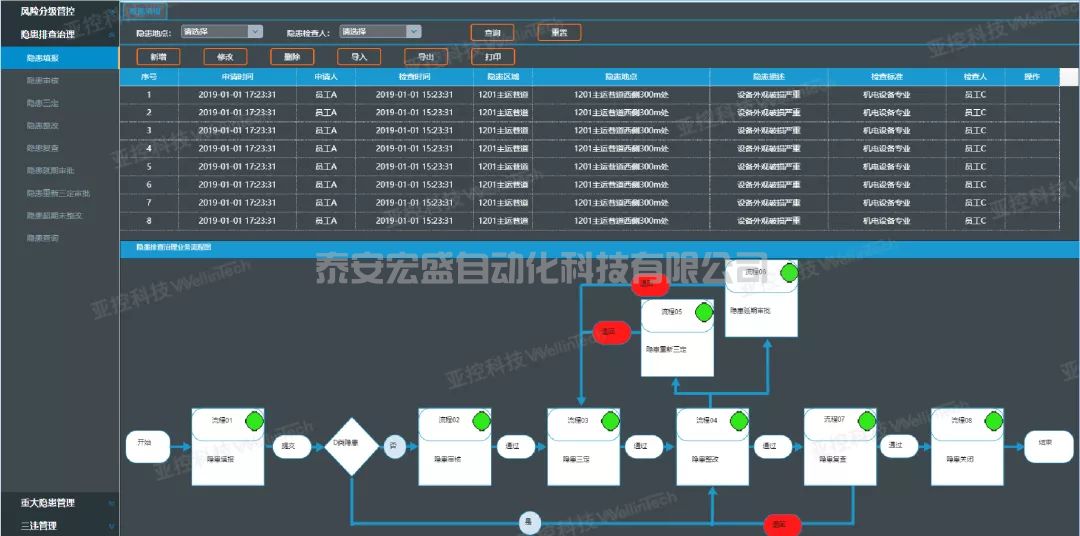Collapse the 隐患排查治理 sidebar section
Screen dimensions: 1080x536
(x=110, y=35)
